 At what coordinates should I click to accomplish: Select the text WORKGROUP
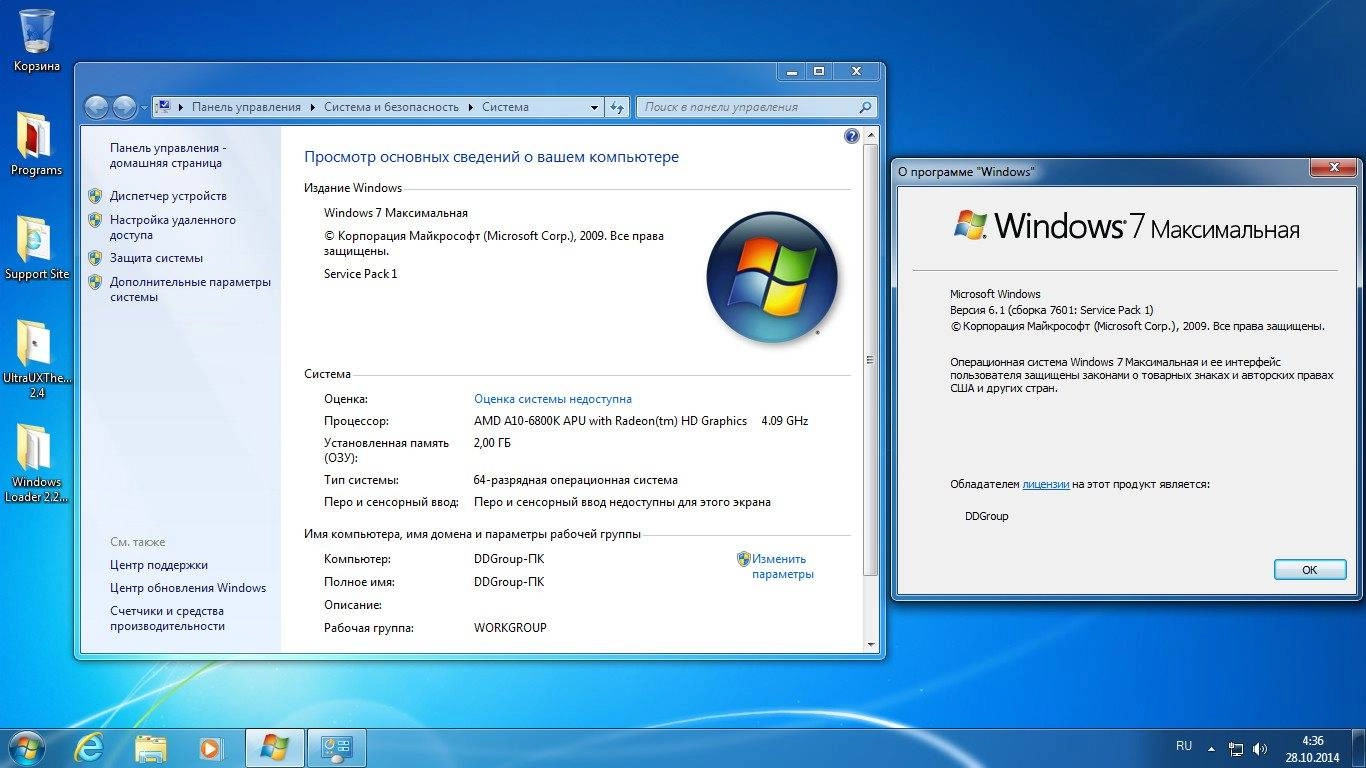(x=510, y=628)
